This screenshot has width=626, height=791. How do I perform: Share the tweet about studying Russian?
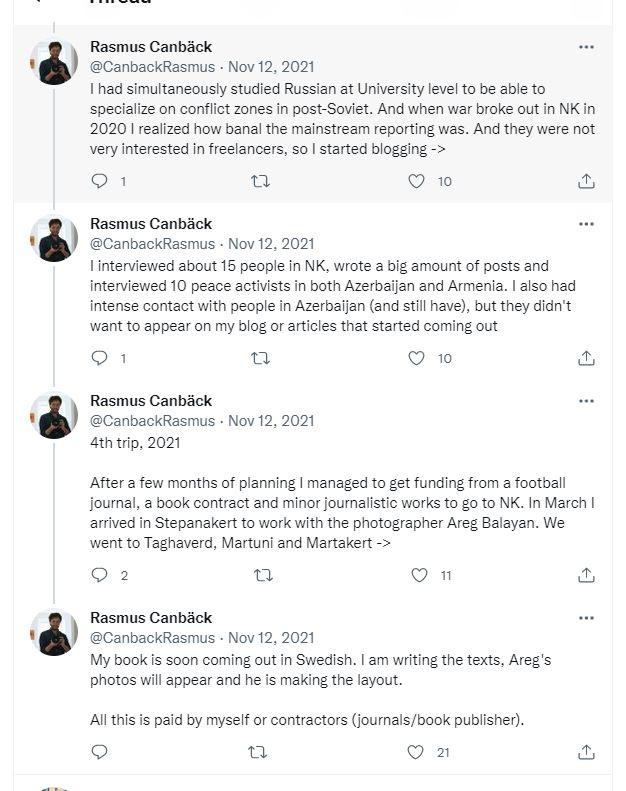click(x=586, y=181)
